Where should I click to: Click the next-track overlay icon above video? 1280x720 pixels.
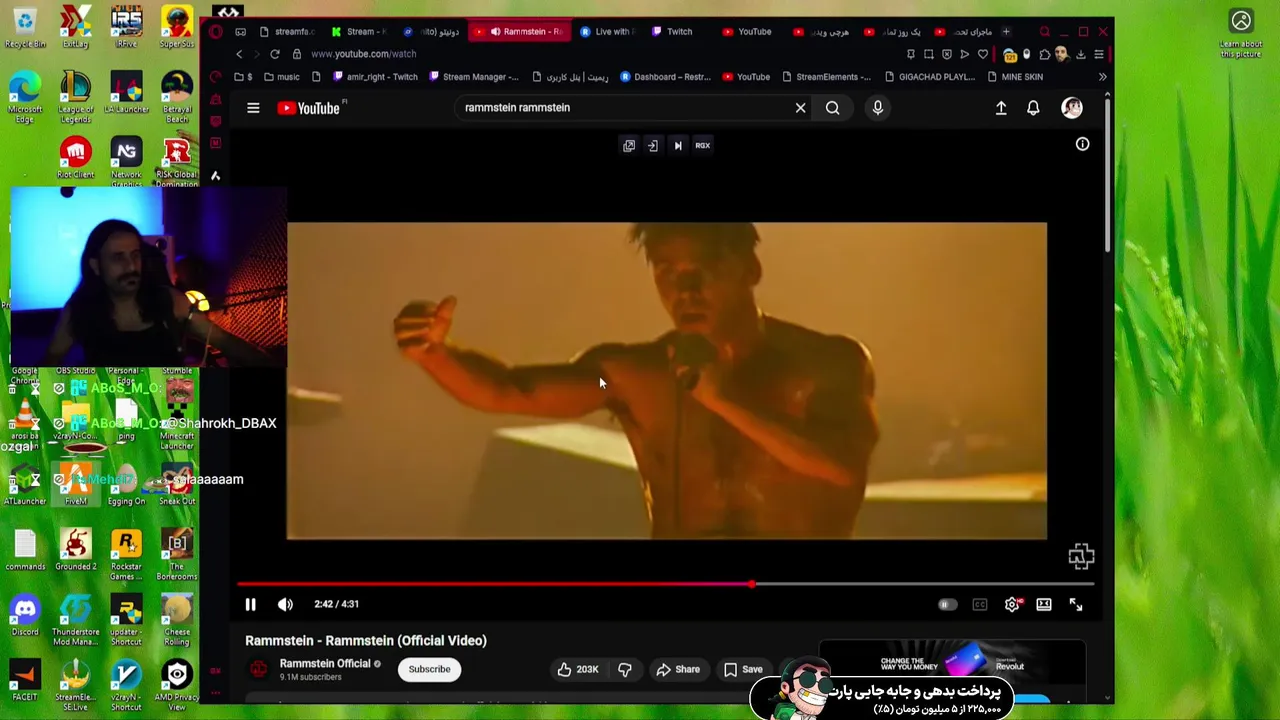678,145
